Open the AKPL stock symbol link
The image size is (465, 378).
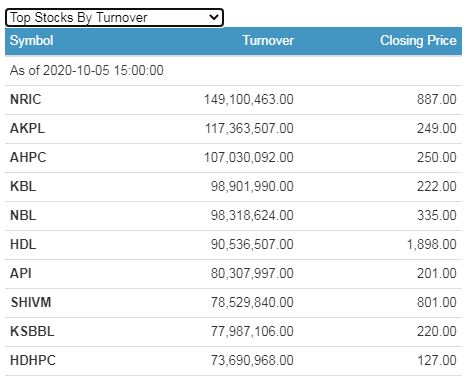(27, 128)
